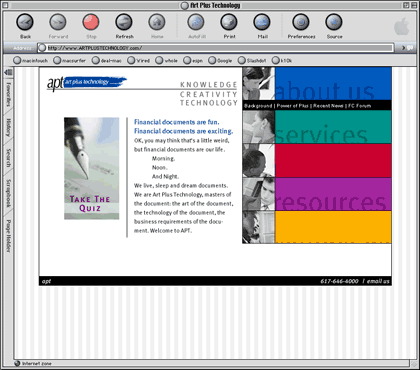The height and width of the screenshot is (370, 420).
Task: Open the Slashdot favorite link
Action: coord(252,60)
